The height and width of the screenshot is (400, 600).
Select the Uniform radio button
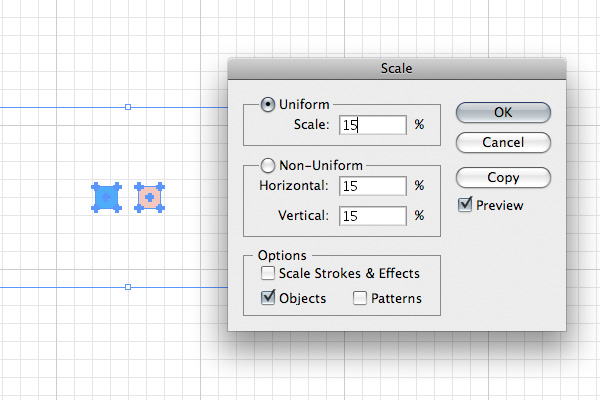point(267,104)
